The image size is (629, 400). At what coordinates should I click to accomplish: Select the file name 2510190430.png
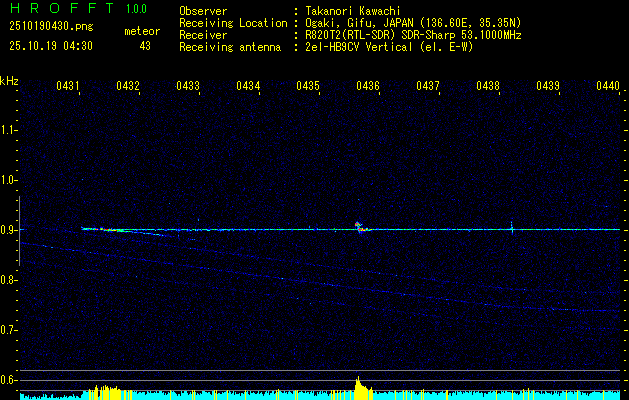51,27
